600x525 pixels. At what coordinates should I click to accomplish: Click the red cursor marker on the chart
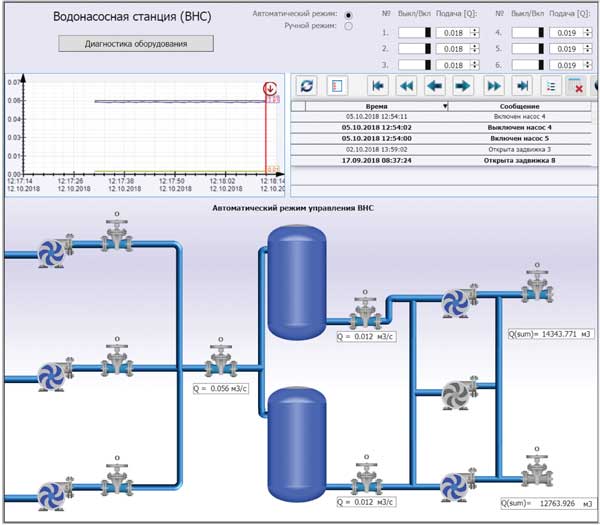coord(270,89)
